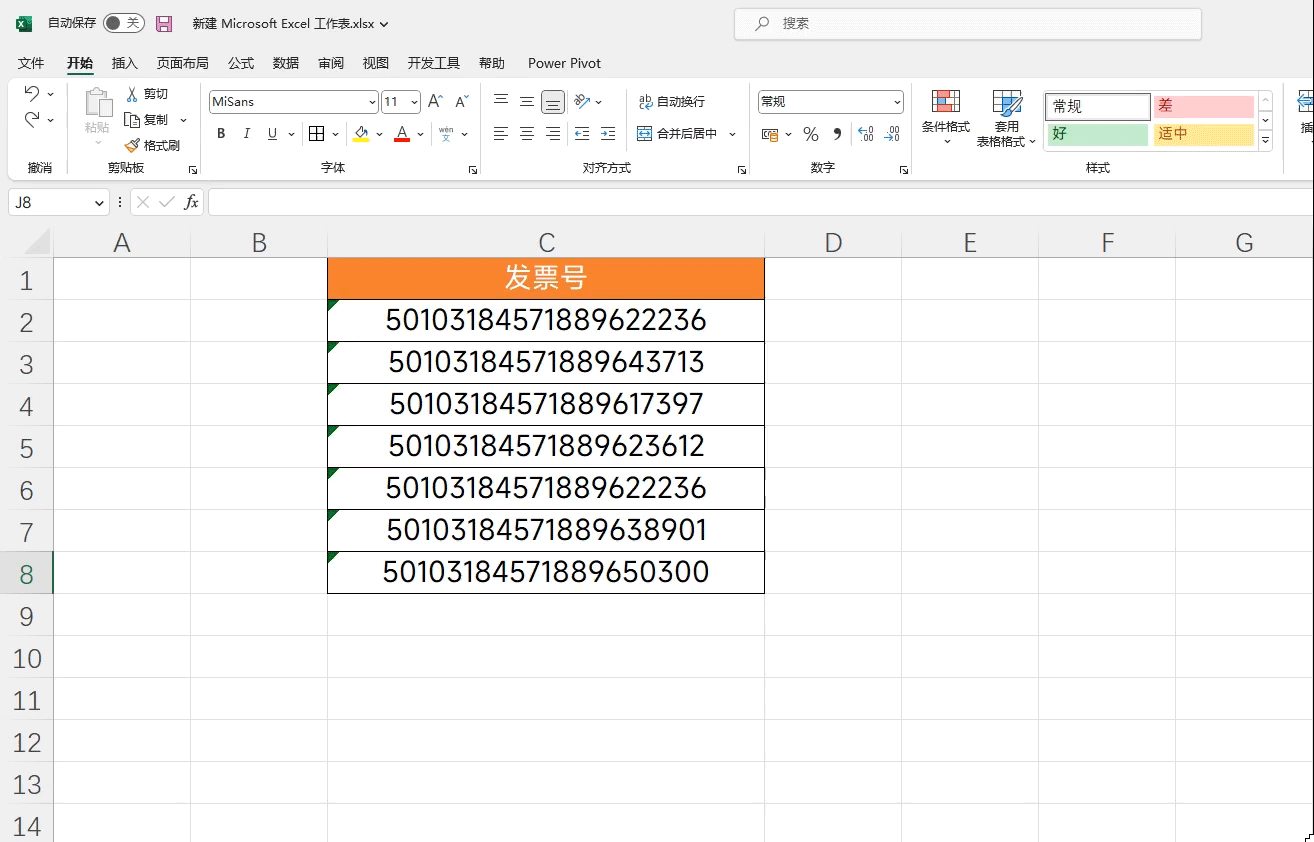1314x842 pixels.
Task: Click the text orientation icon
Action: pyautogui.click(x=582, y=101)
